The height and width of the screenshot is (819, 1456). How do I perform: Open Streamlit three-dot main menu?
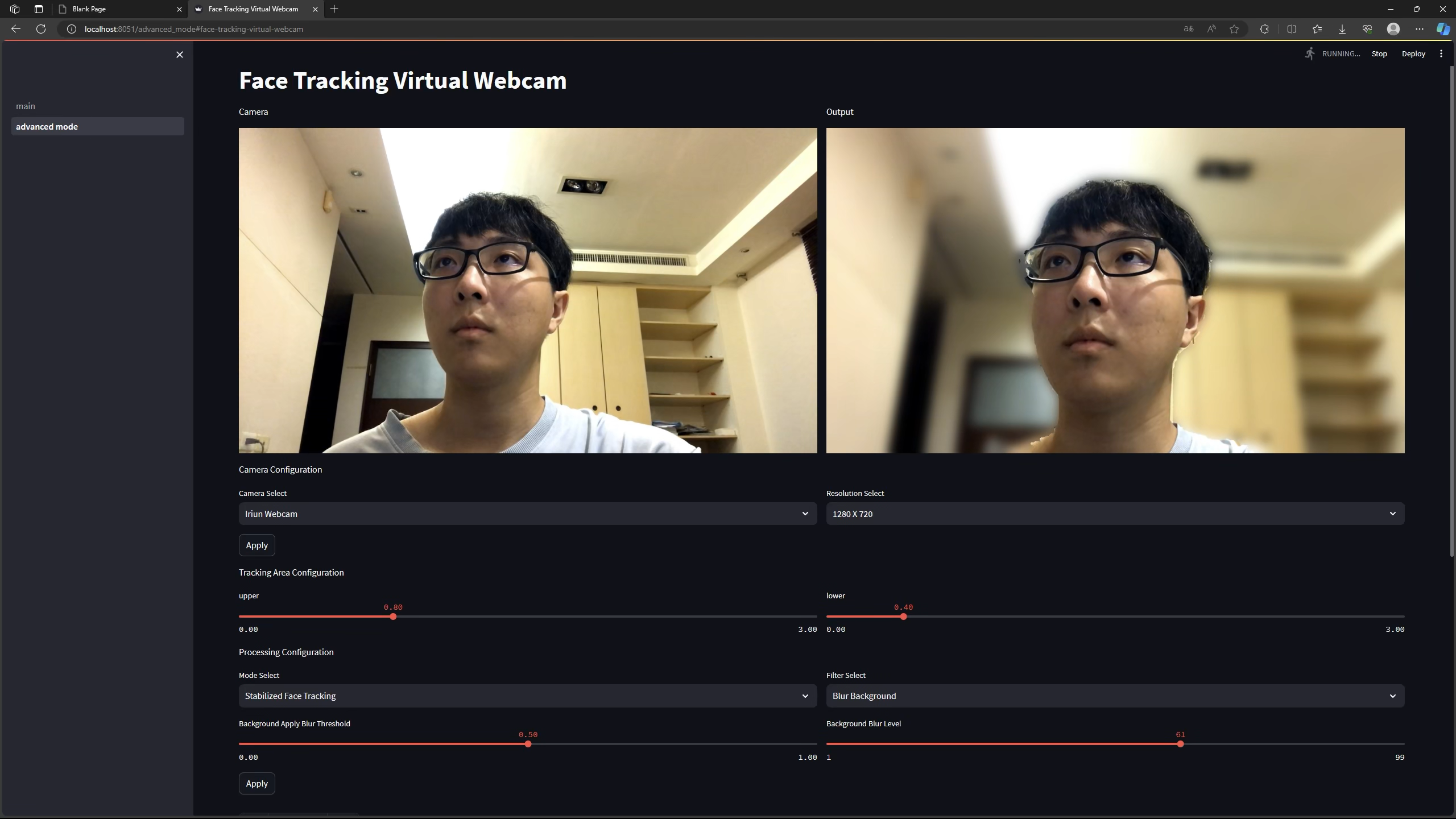pos(1441,53)
